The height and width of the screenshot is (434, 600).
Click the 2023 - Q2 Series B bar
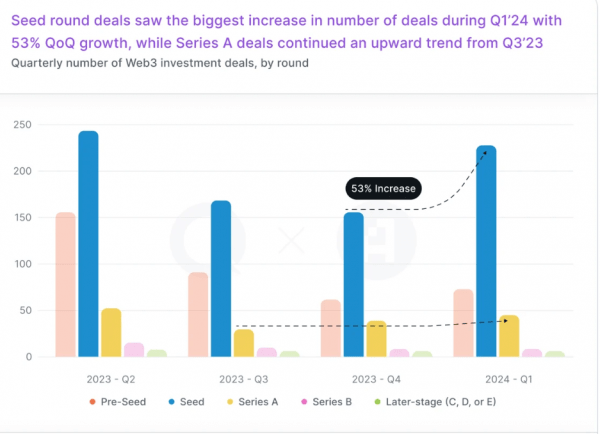[134, 350]
